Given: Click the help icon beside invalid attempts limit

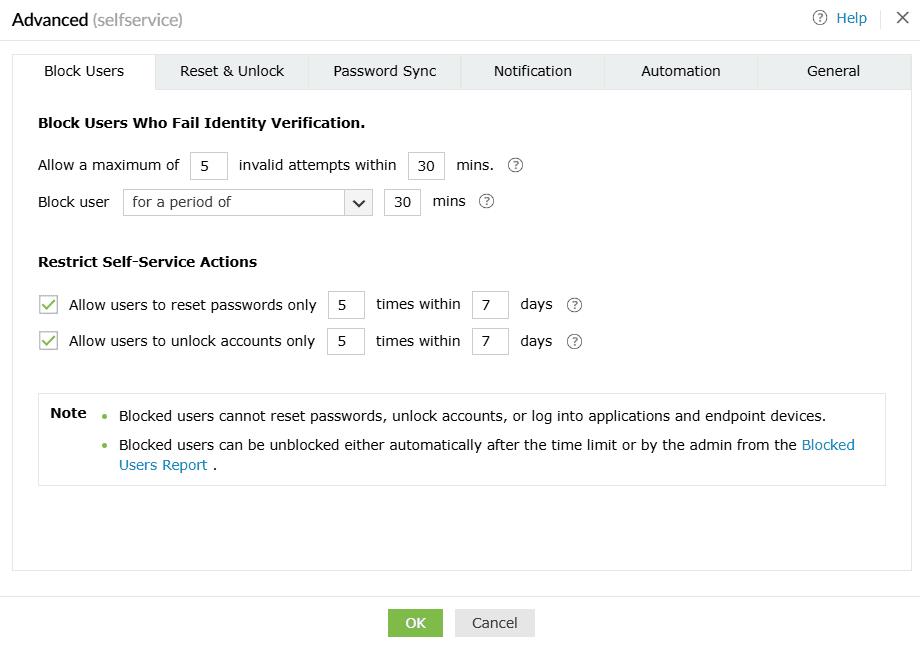Looking at the screenshot, I should tap(514, 165).
